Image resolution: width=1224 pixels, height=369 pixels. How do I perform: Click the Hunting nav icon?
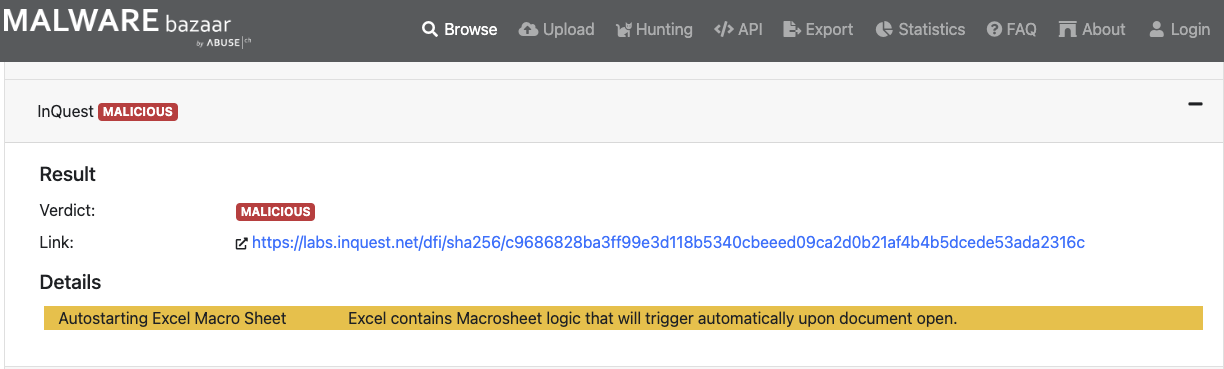(625, 30)
